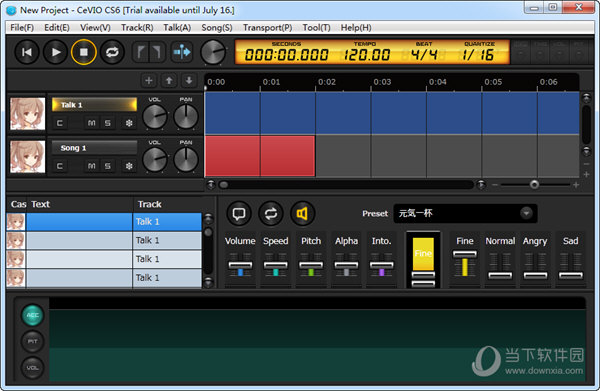This screenshot has height=391, width=600.
Task: Toggle loop playback in the transport bar
Action: click(x=112, y=52)
